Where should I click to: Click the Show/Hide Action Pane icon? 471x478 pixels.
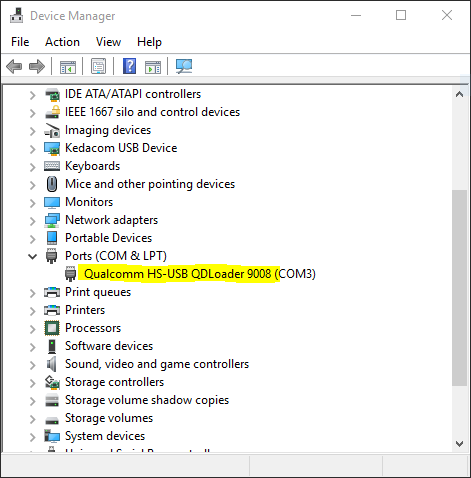153,67
